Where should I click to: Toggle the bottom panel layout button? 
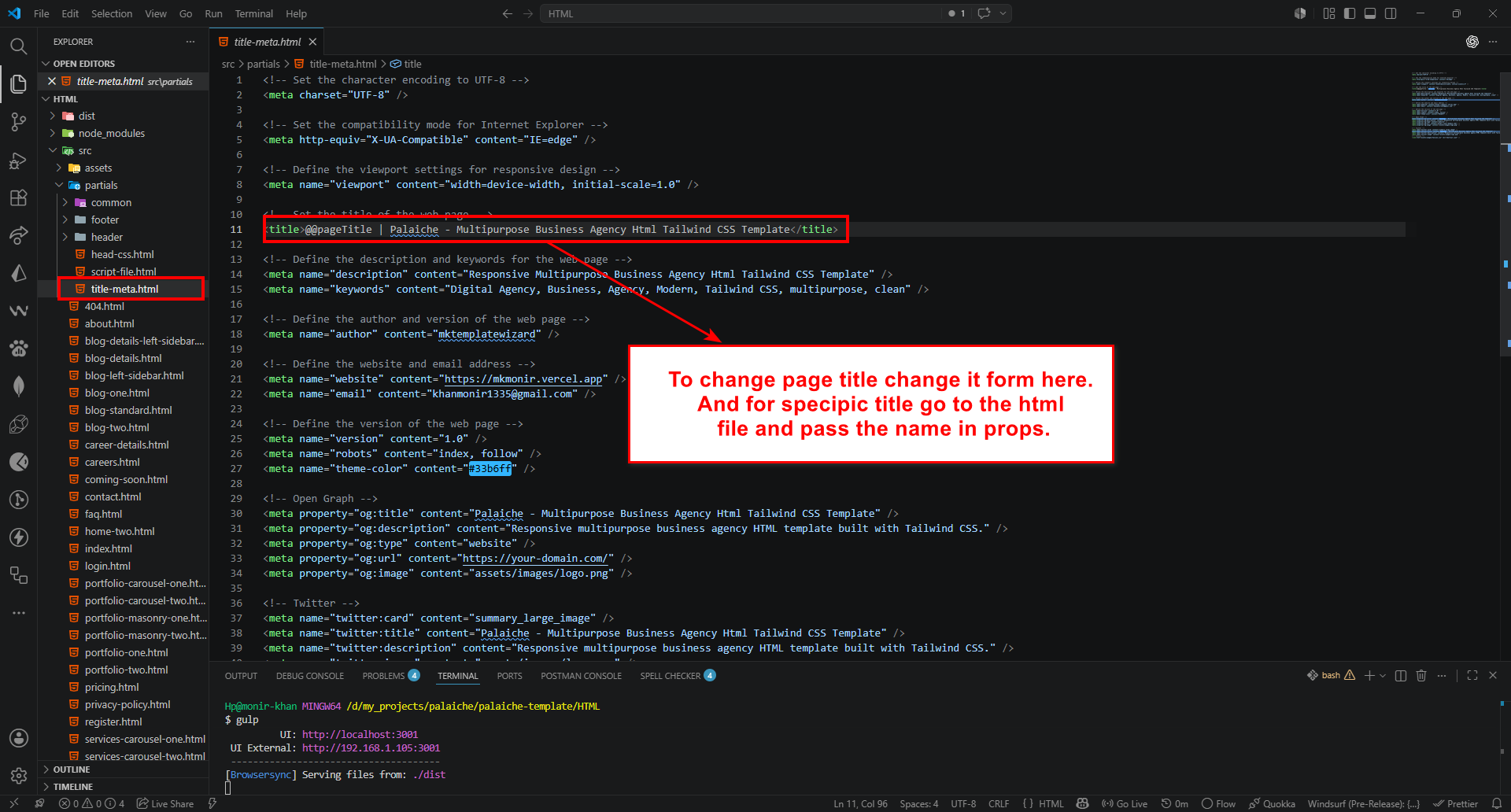(x=1370, y=13)
